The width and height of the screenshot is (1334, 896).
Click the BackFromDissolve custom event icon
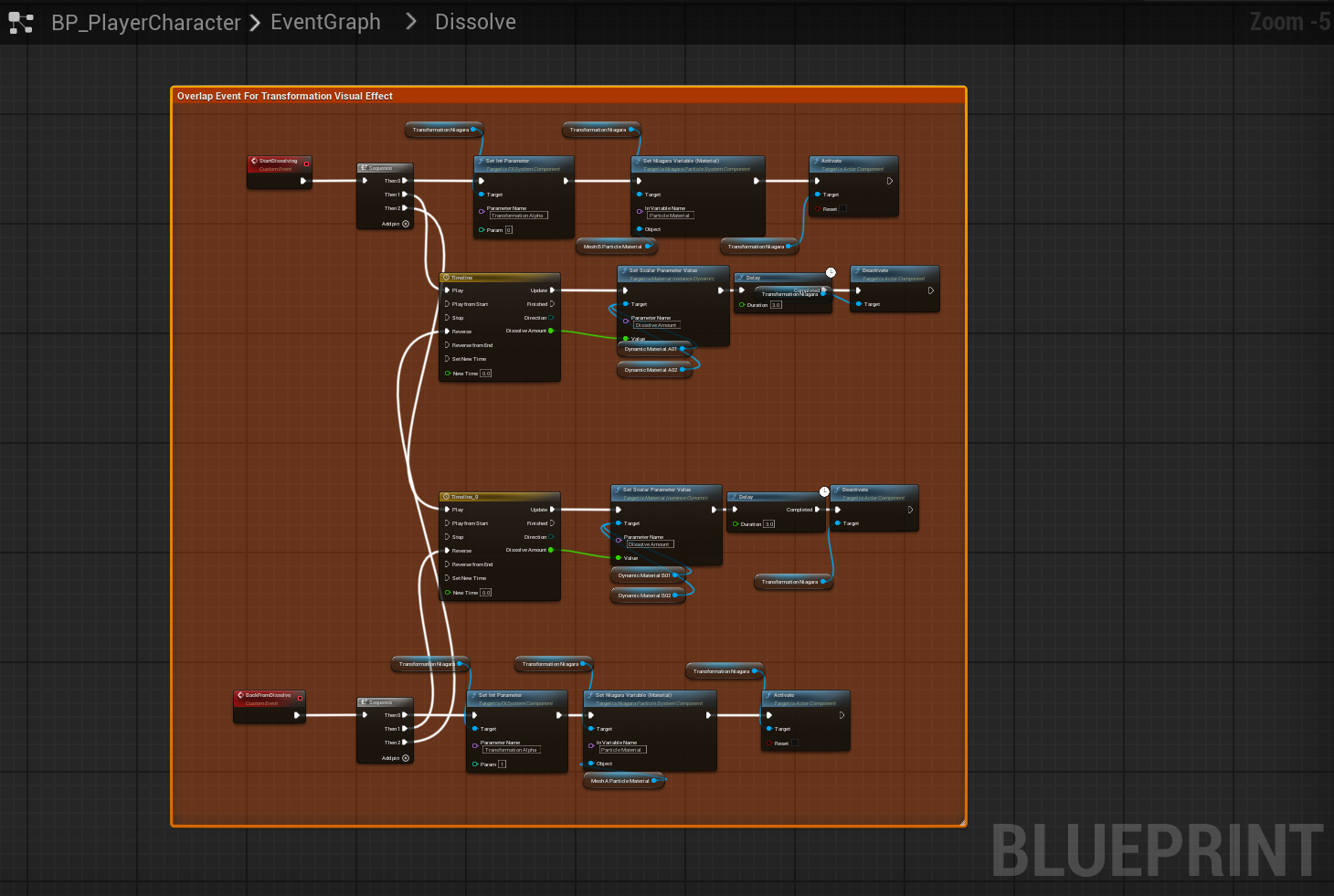(x=240, y=695)
